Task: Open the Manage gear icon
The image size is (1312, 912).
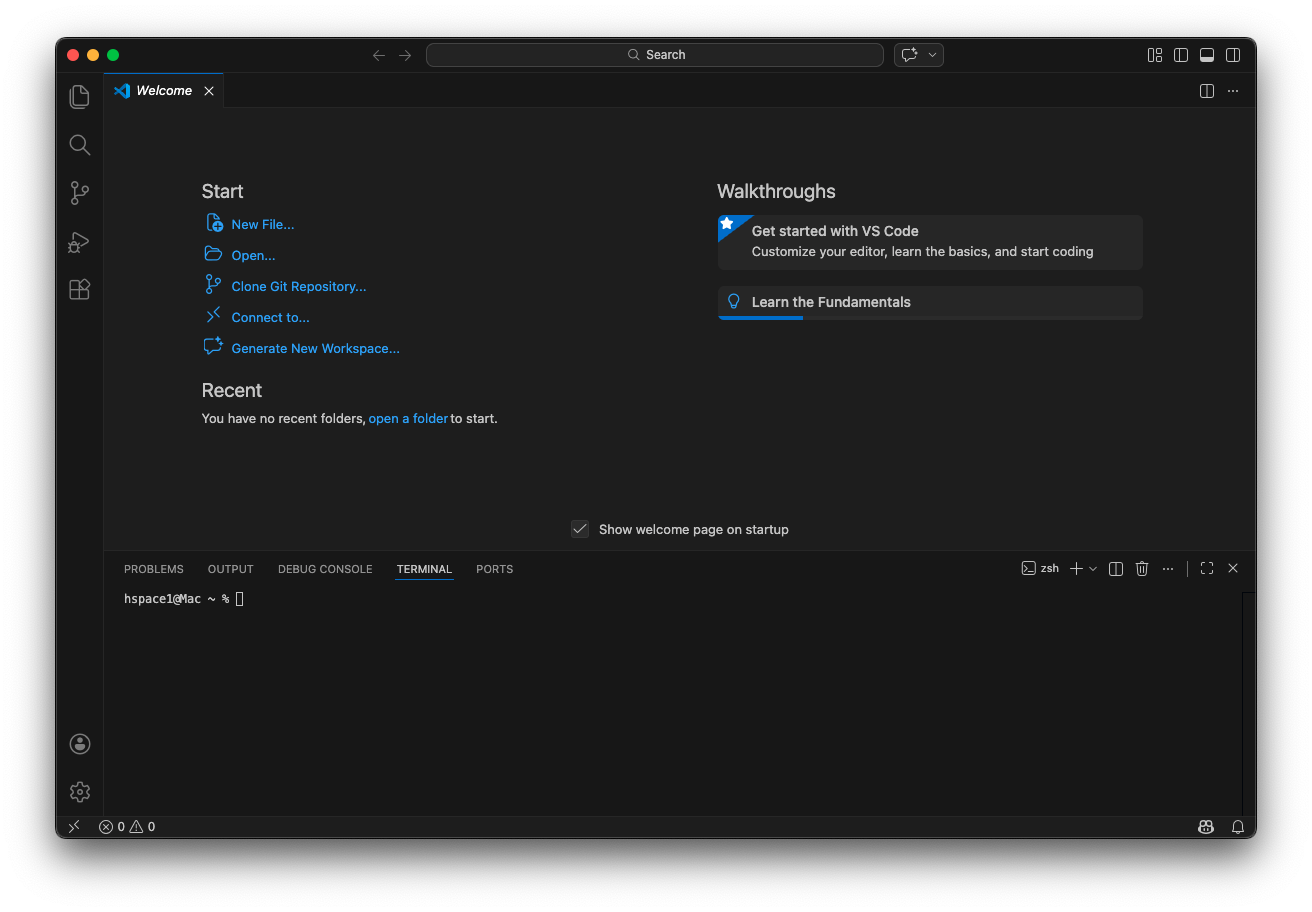Action: pos(80,792)
